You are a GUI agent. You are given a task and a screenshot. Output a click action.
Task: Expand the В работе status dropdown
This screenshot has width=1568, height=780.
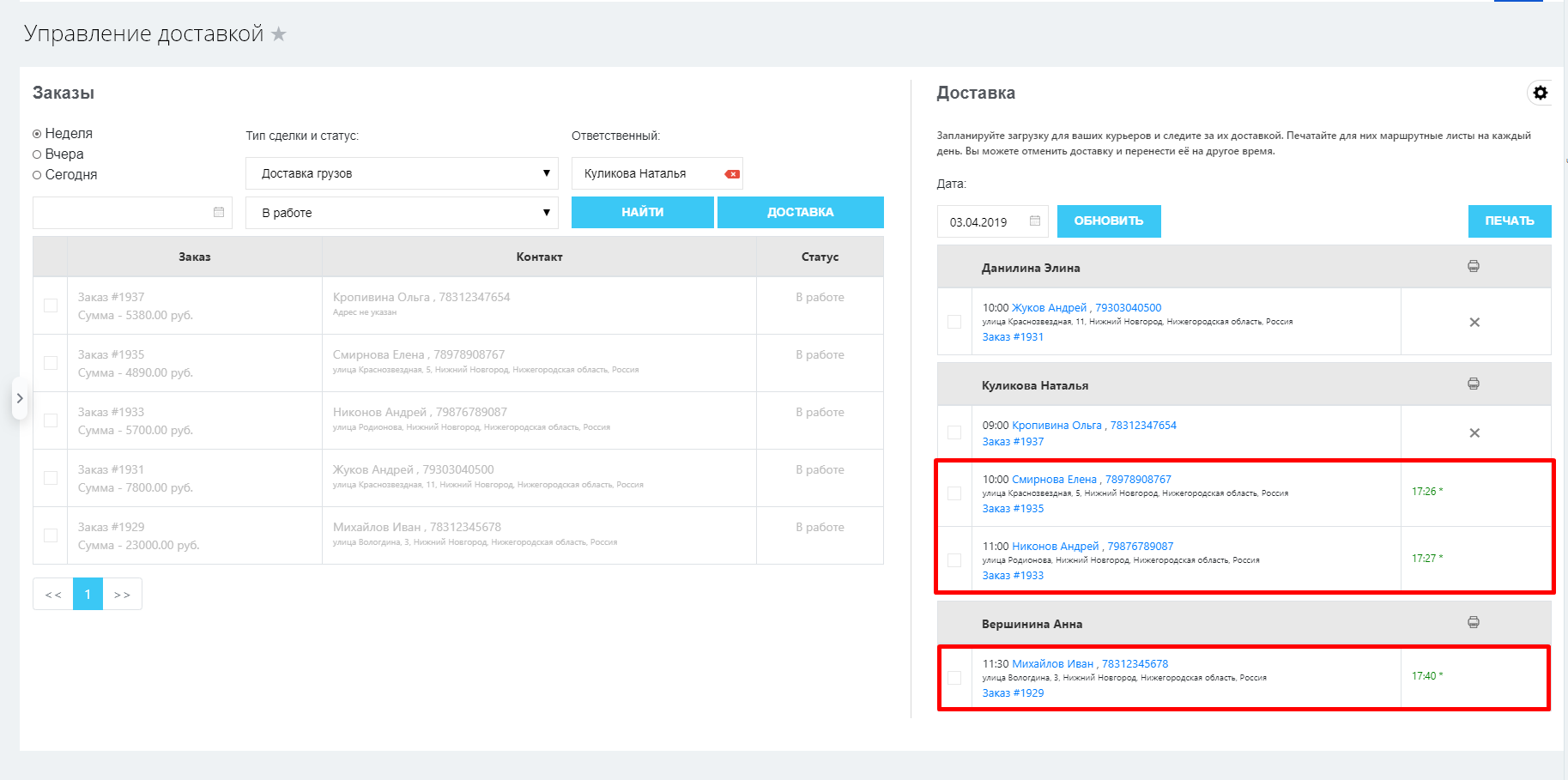(402, 213)
